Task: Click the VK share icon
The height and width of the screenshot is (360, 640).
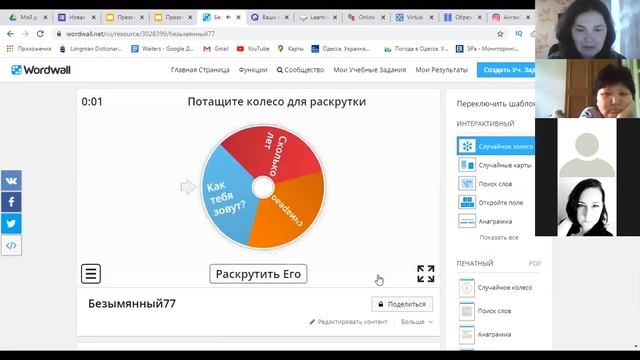Action: pos(11,181)
